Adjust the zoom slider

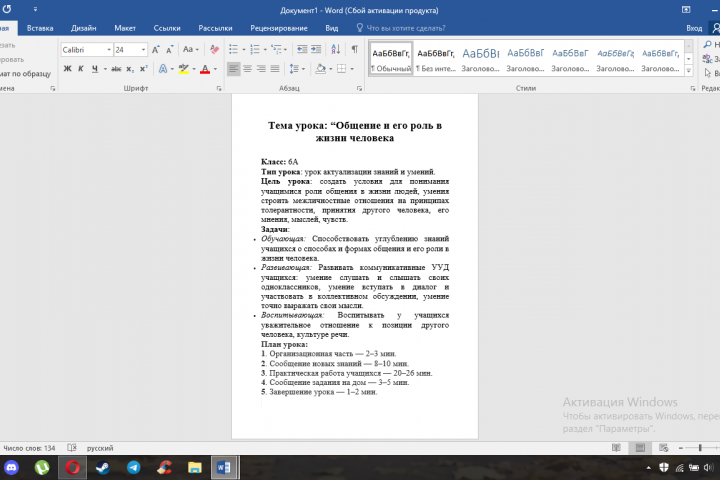(x=700, y=448)
